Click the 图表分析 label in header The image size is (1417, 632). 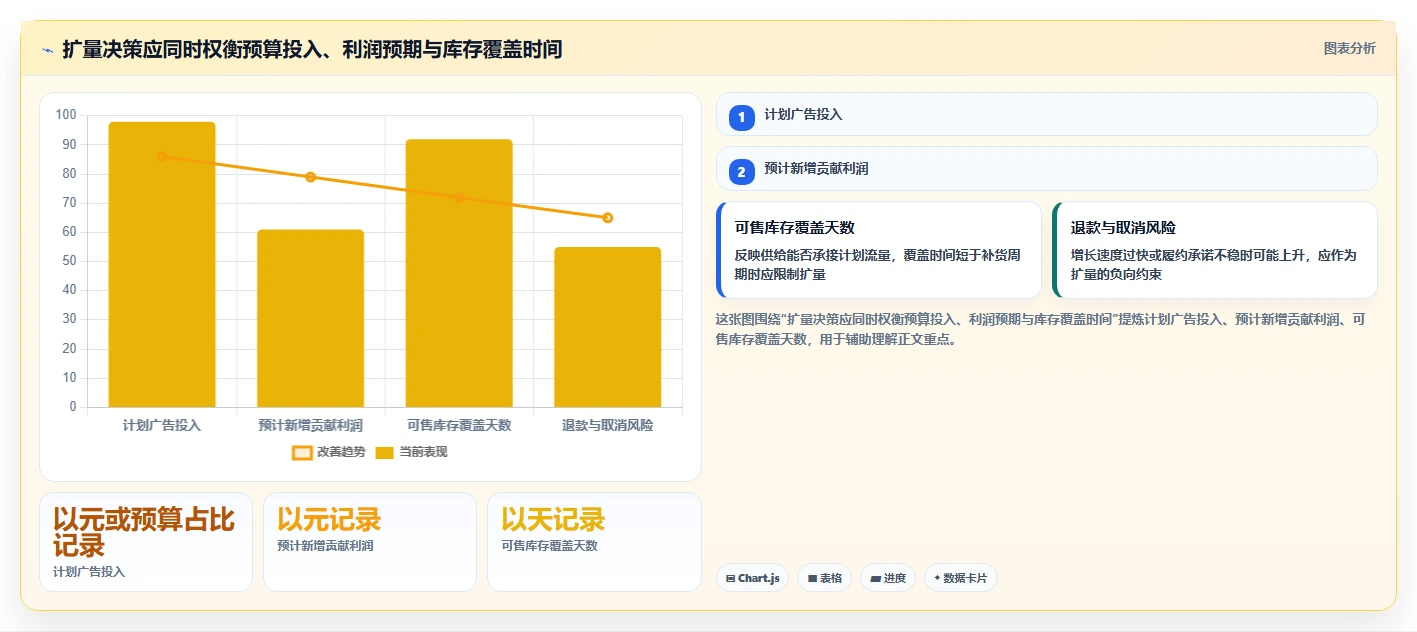1349,48
